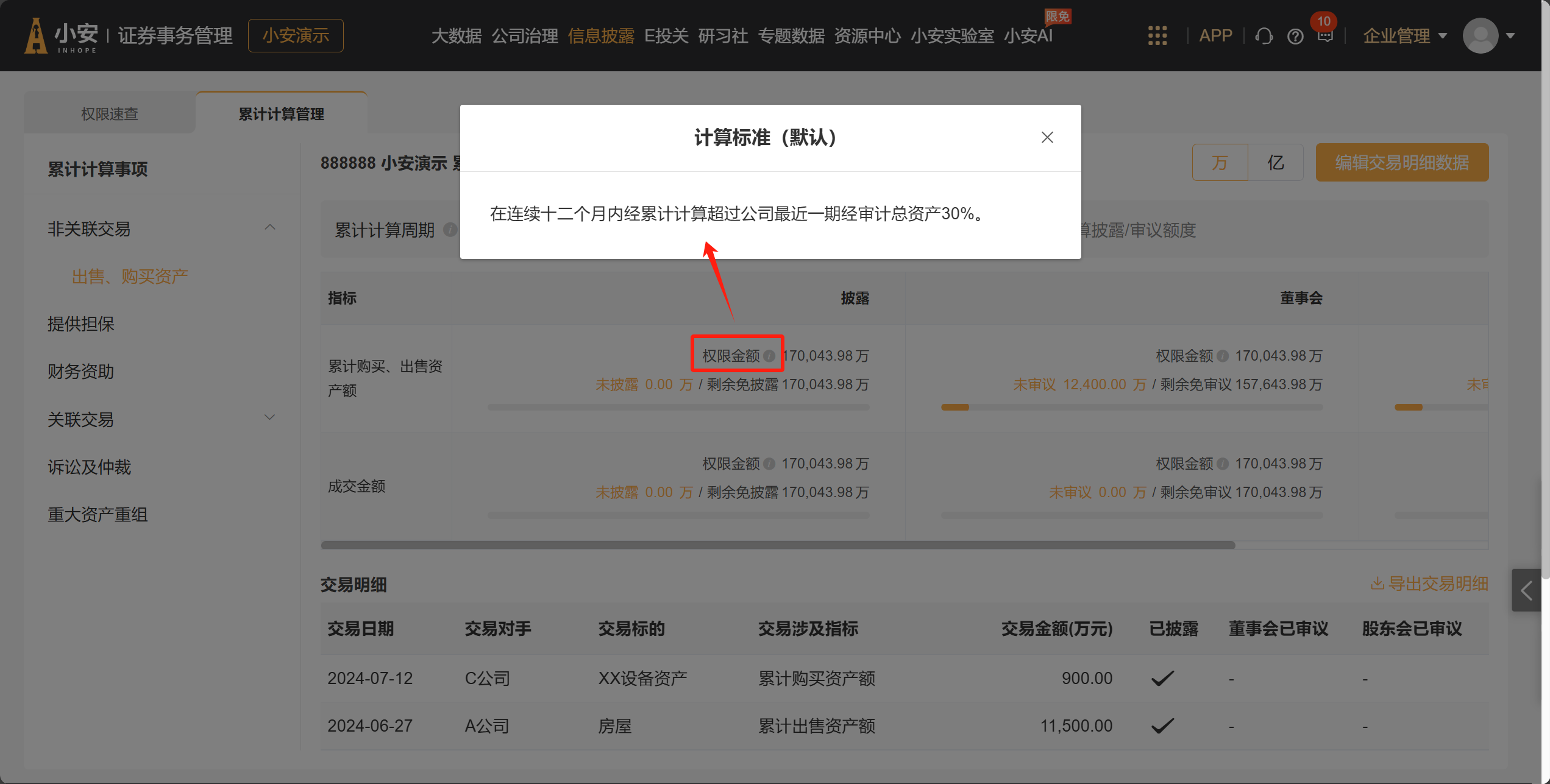Open the help question mark icon

pos(1295,37)
